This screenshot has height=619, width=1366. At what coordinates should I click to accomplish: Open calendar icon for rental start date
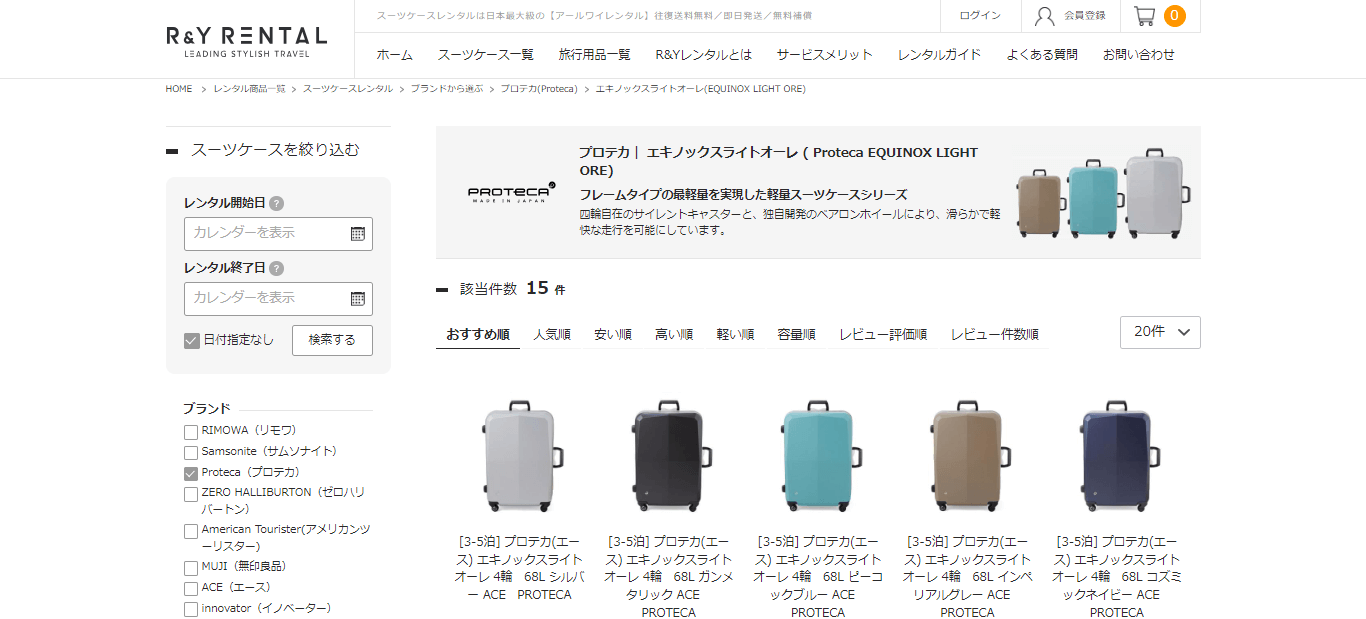(x=358, y=233)
